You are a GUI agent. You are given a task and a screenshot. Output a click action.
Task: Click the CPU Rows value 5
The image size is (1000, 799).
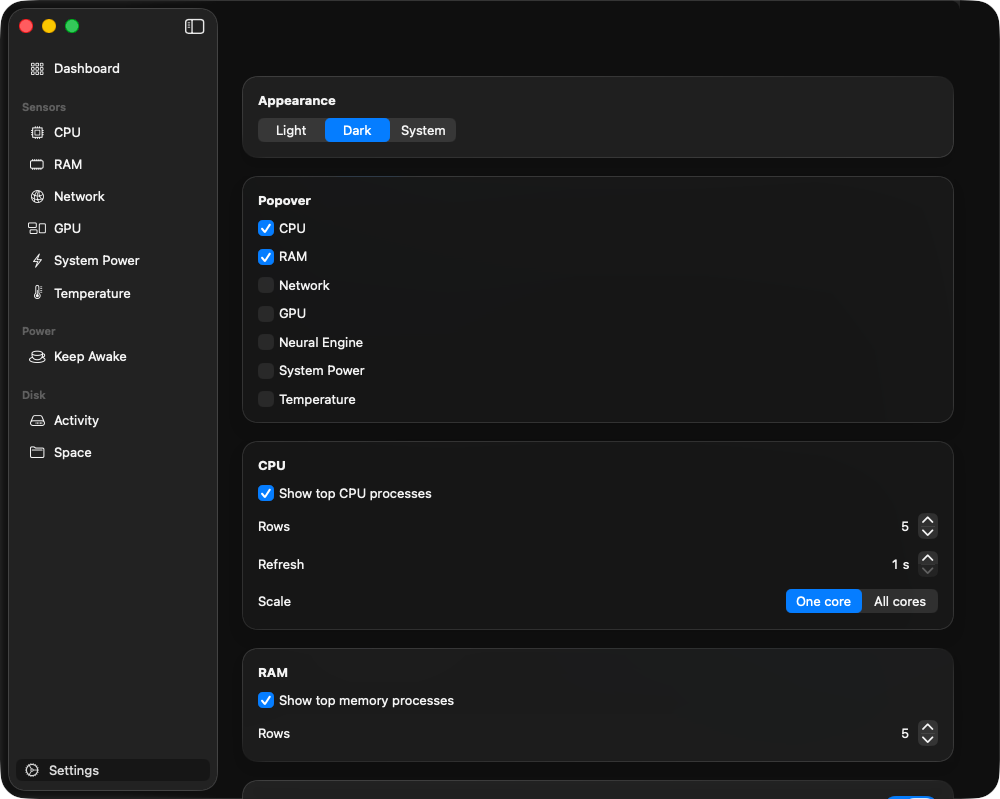point(904,527)
